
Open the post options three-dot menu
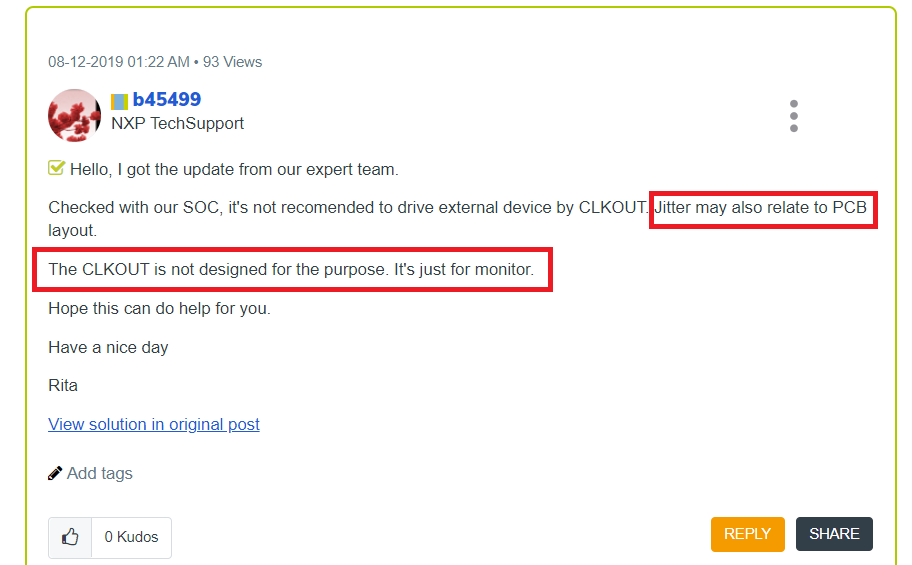coord(793,116)
